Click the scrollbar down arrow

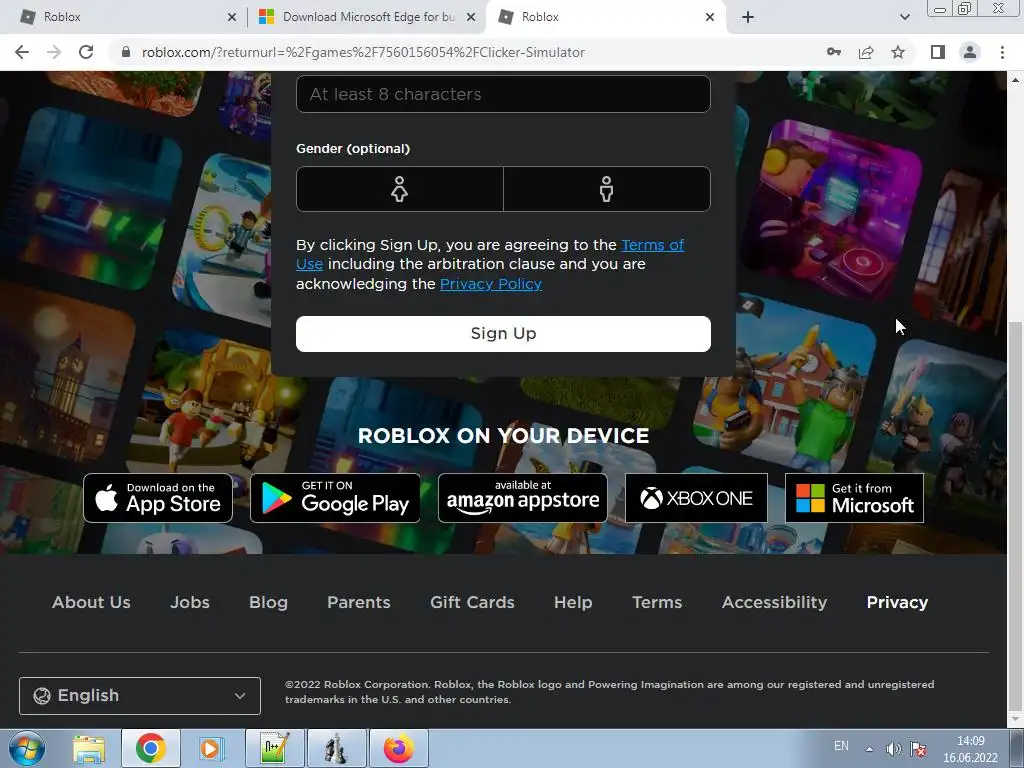tap(1016, 719)
